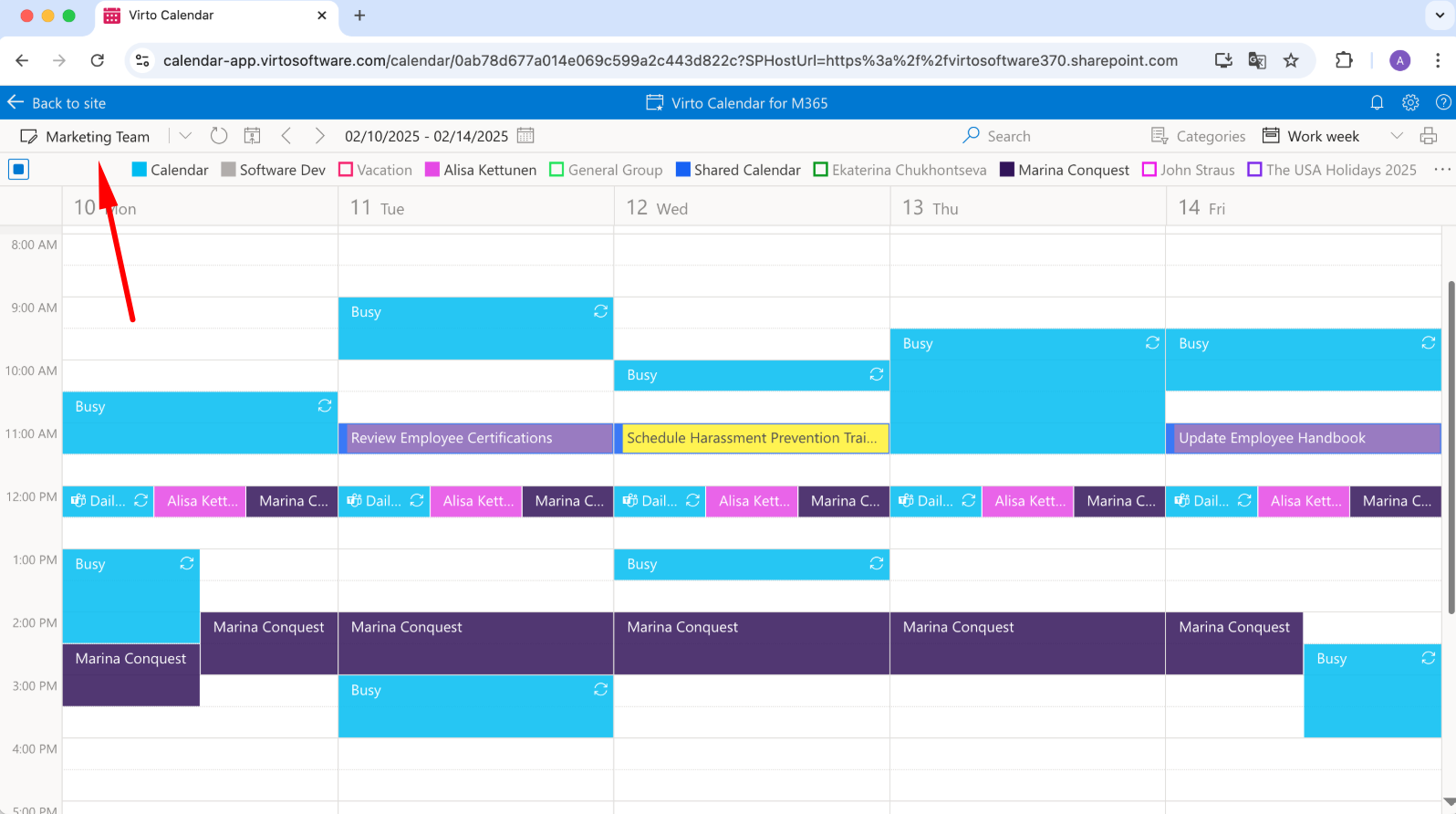
Task: Click the notifications bell icon
Action: tap(1378, 103)
